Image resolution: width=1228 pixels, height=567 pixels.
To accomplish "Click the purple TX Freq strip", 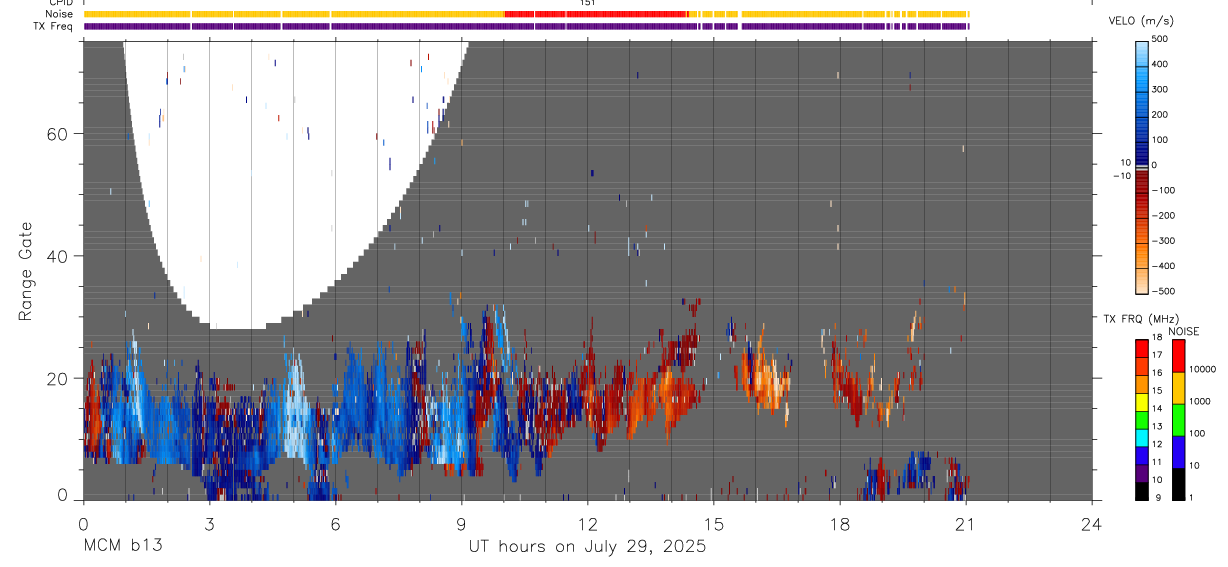I will 526,26.
